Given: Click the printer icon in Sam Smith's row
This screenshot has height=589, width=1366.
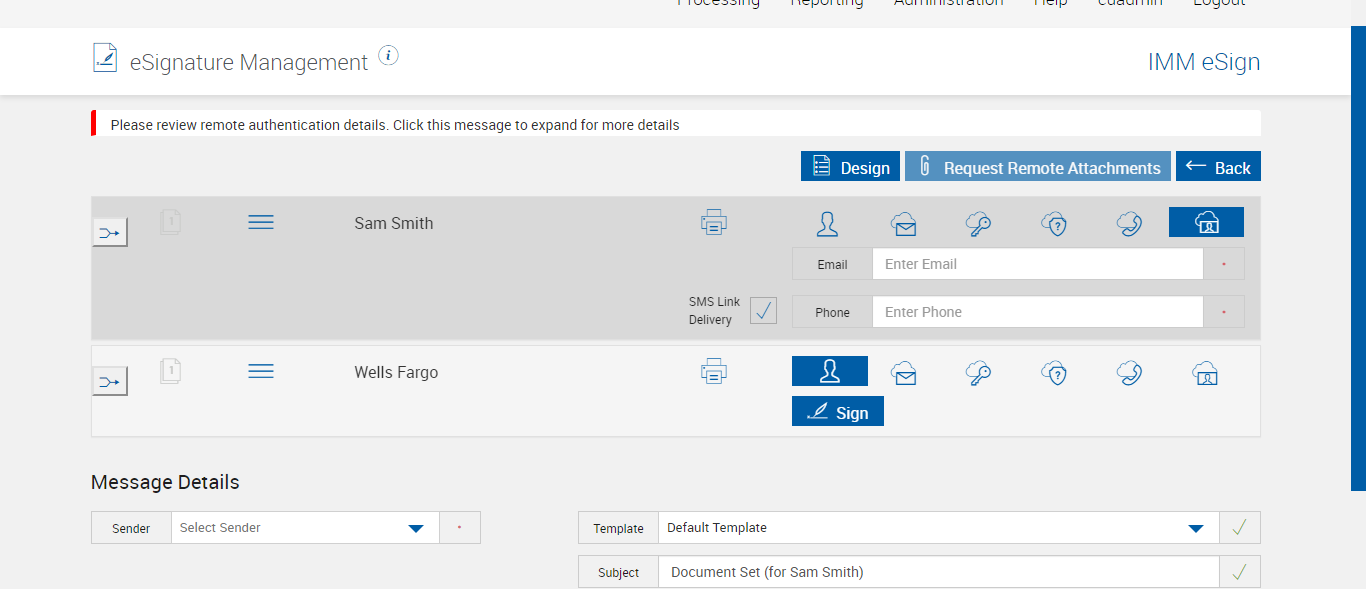Looking at the screenshot, I should click(714, 223).
